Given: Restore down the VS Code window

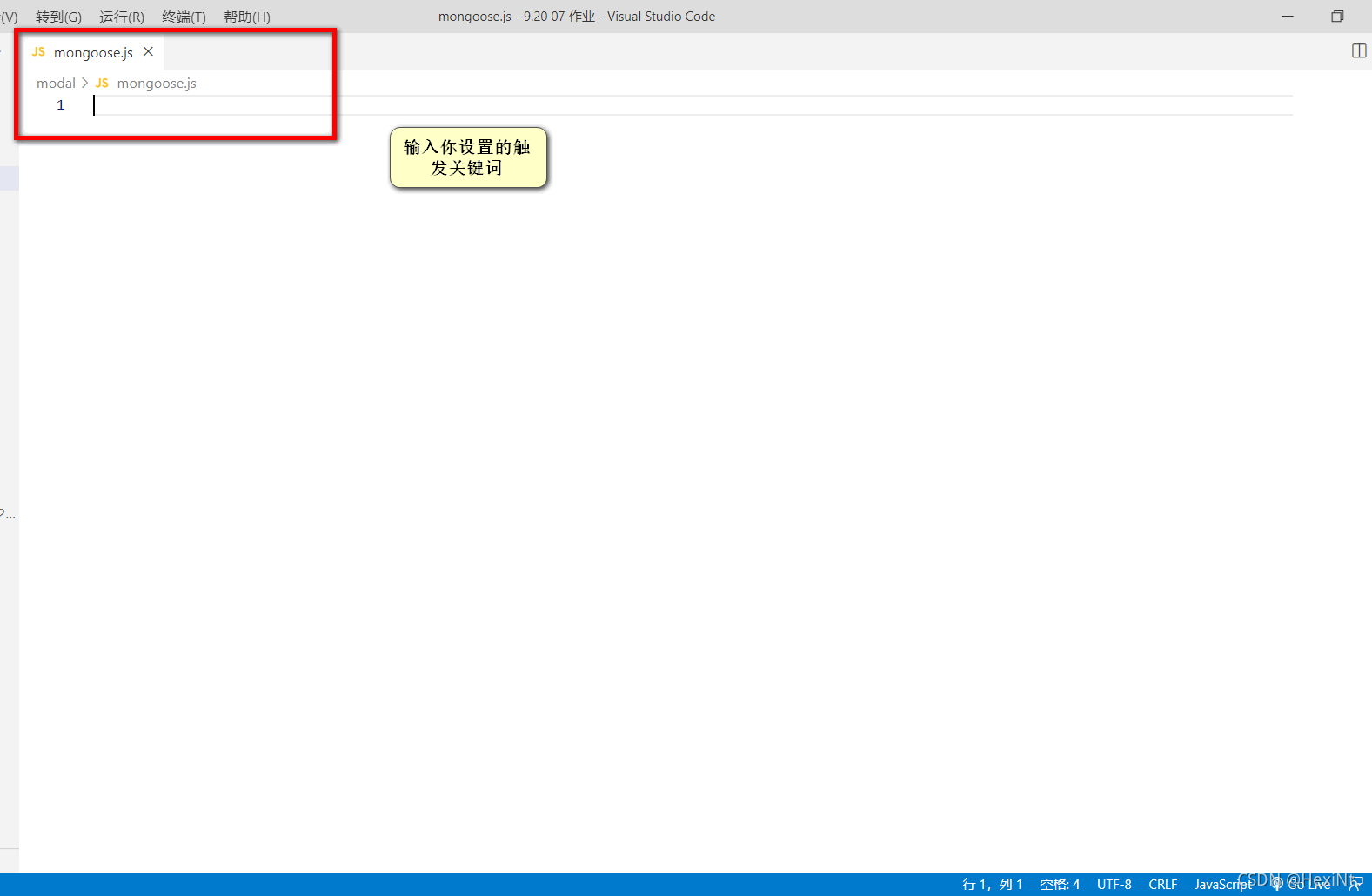Looking at the screenshot, I should [1337, 17].
